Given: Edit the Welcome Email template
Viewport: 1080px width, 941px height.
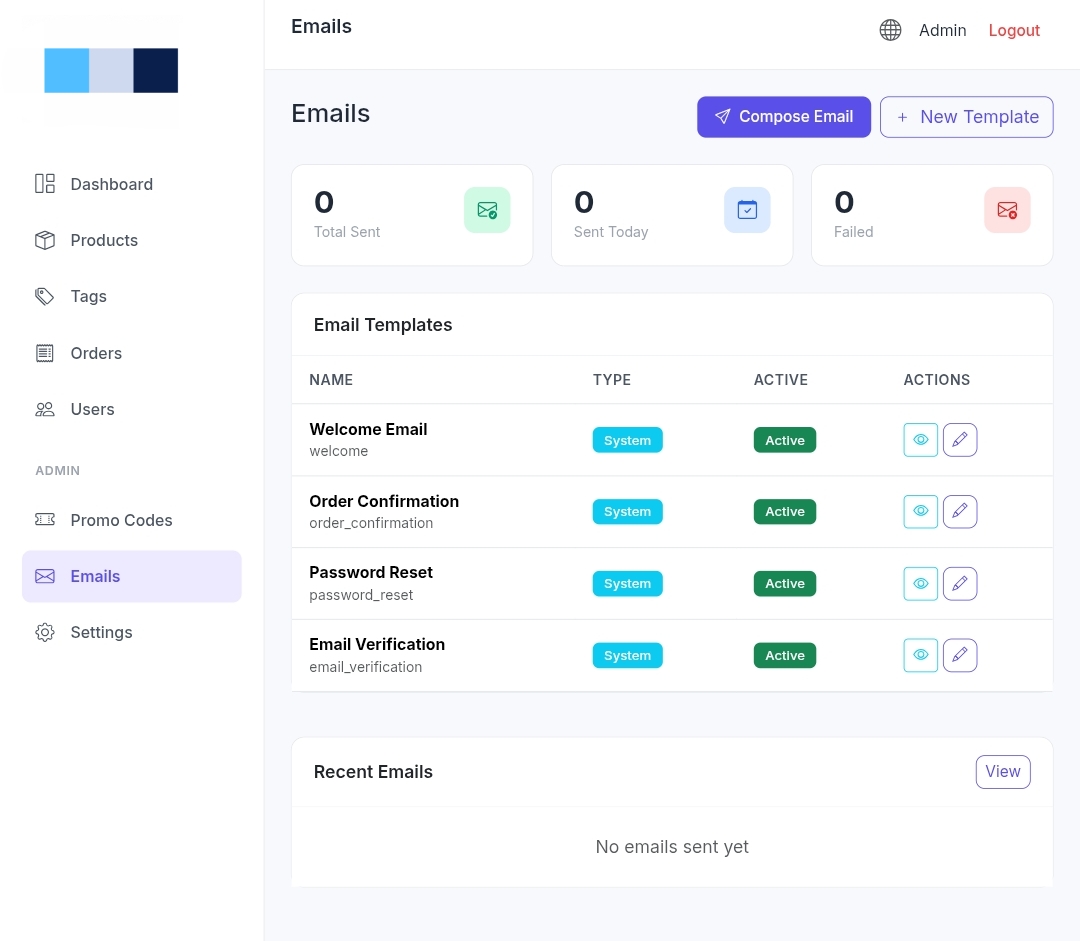Looking at the screenshot, I should [960, 440].
